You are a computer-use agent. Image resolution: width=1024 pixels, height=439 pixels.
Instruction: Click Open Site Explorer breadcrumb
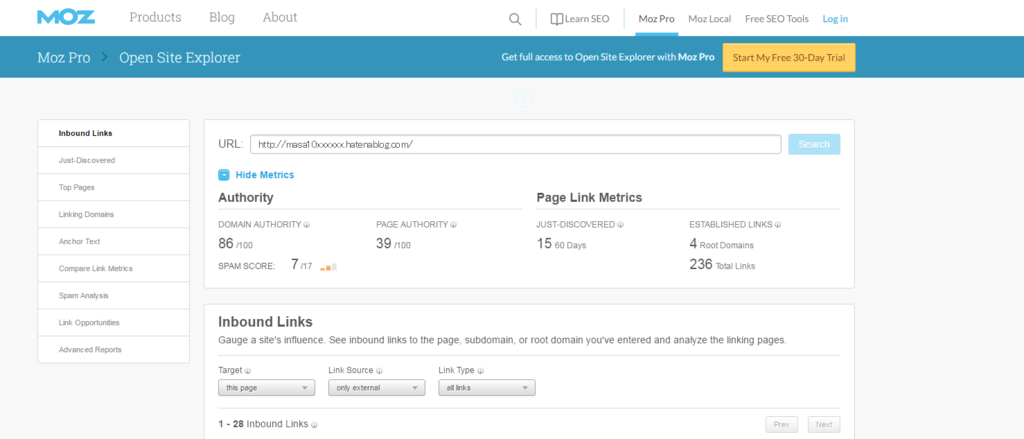coord(180,57)
